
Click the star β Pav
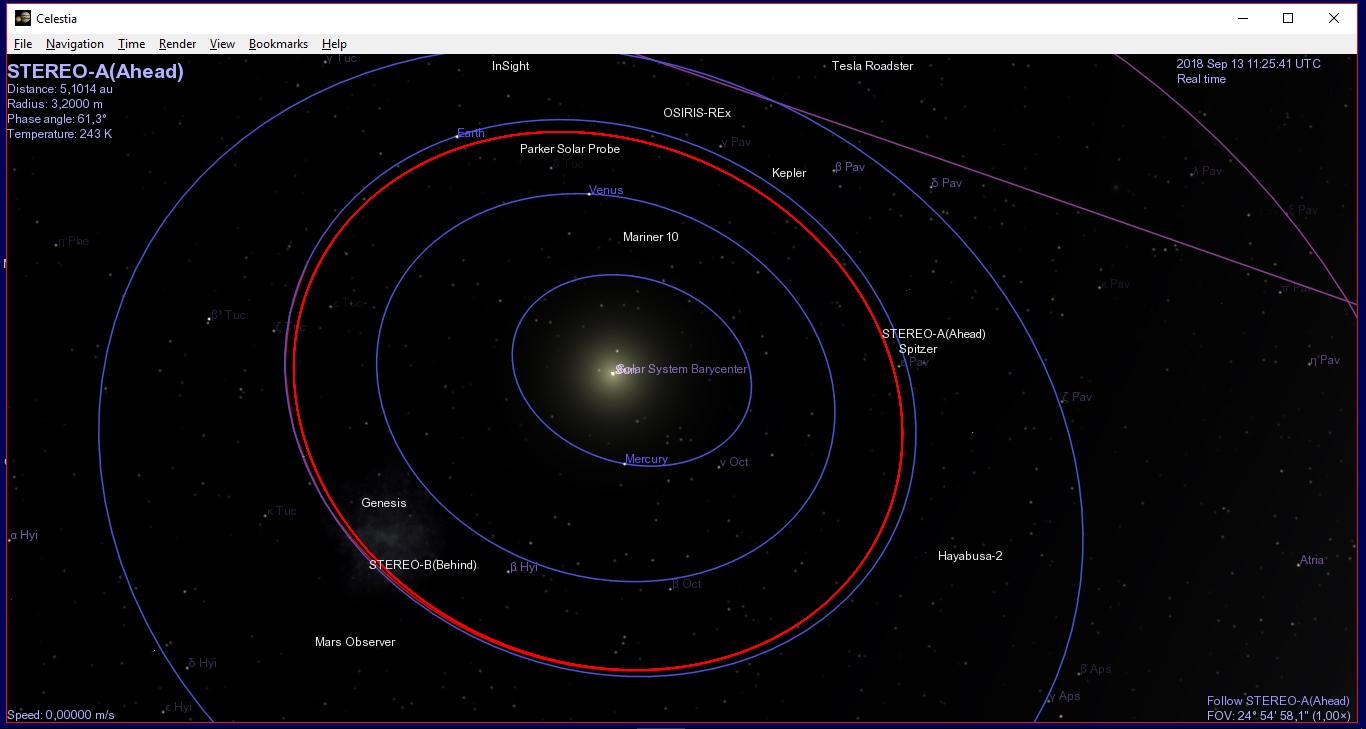click(850, 167)
